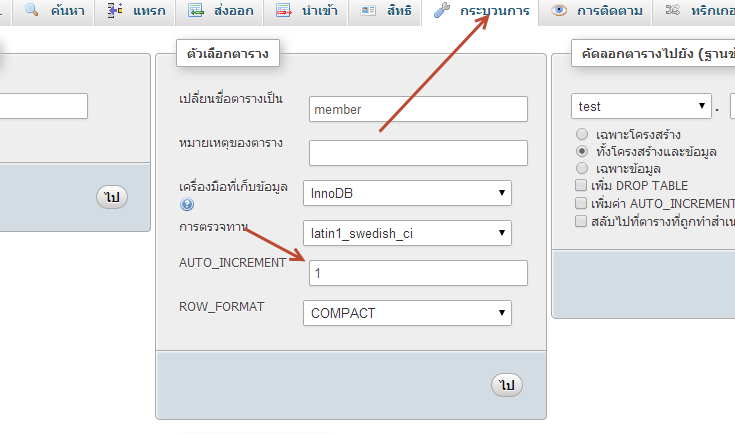The image size is (735, 434).
Task: Click the AUTO_INCREMENT value field
Action: pos(418,273)
